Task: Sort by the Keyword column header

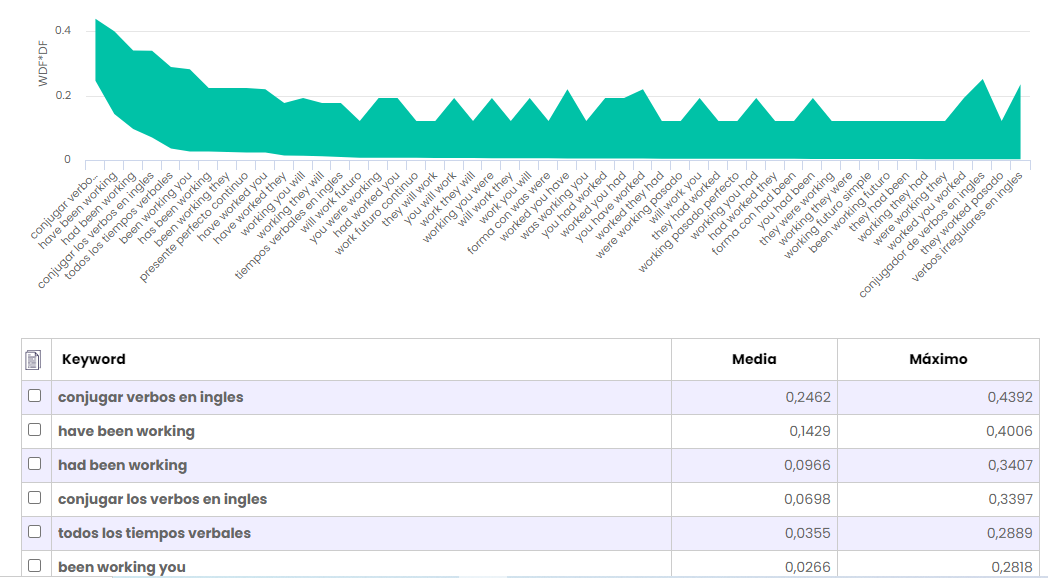Action: pyautogui.click(x=94, y=359)
